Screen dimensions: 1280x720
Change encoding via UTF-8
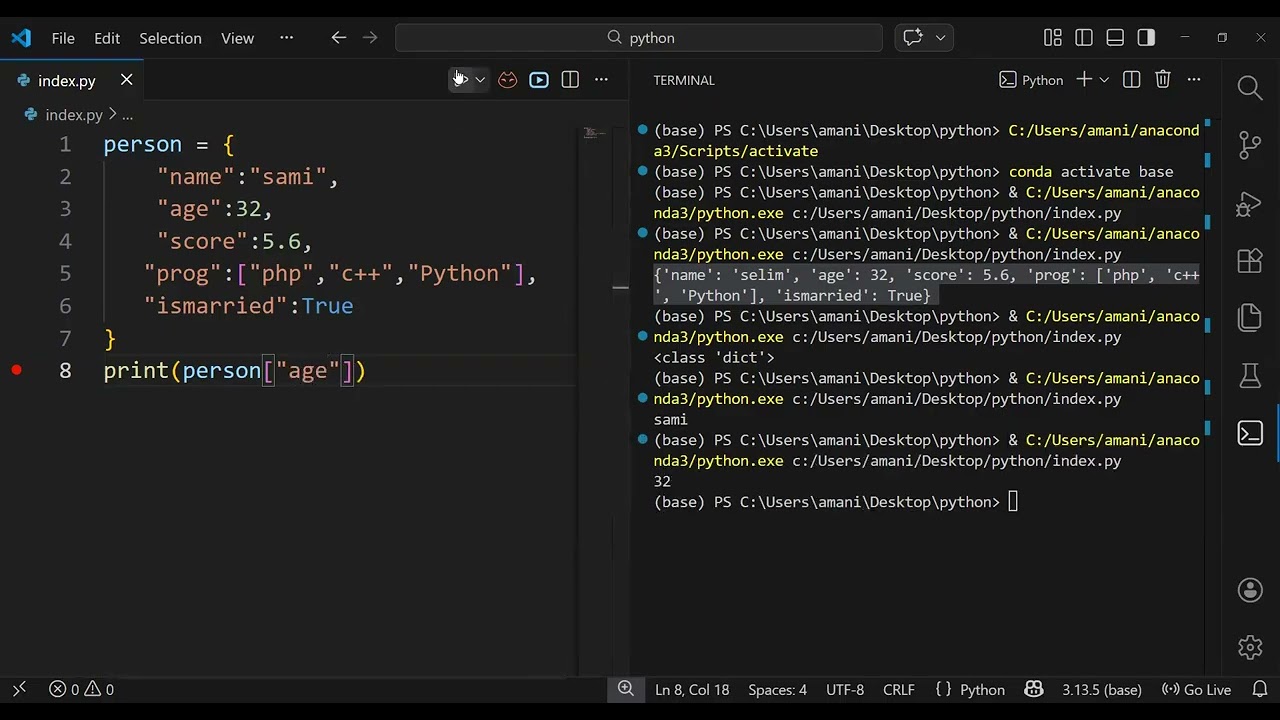(845, 690)
